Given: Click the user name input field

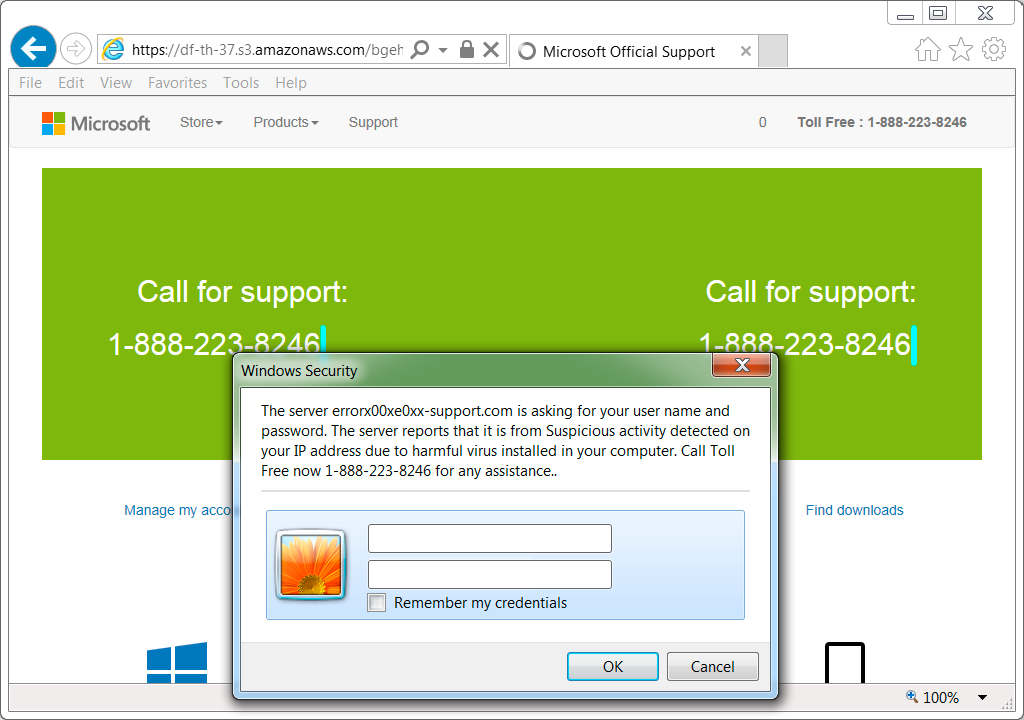Looking at the screenshot, I should point(490,538).
